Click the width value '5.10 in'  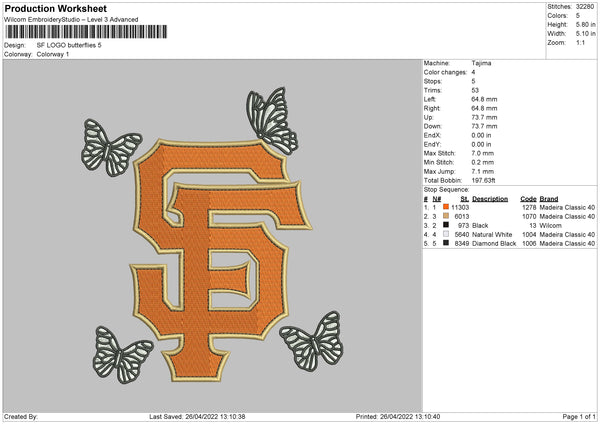(x=586, y=34)
